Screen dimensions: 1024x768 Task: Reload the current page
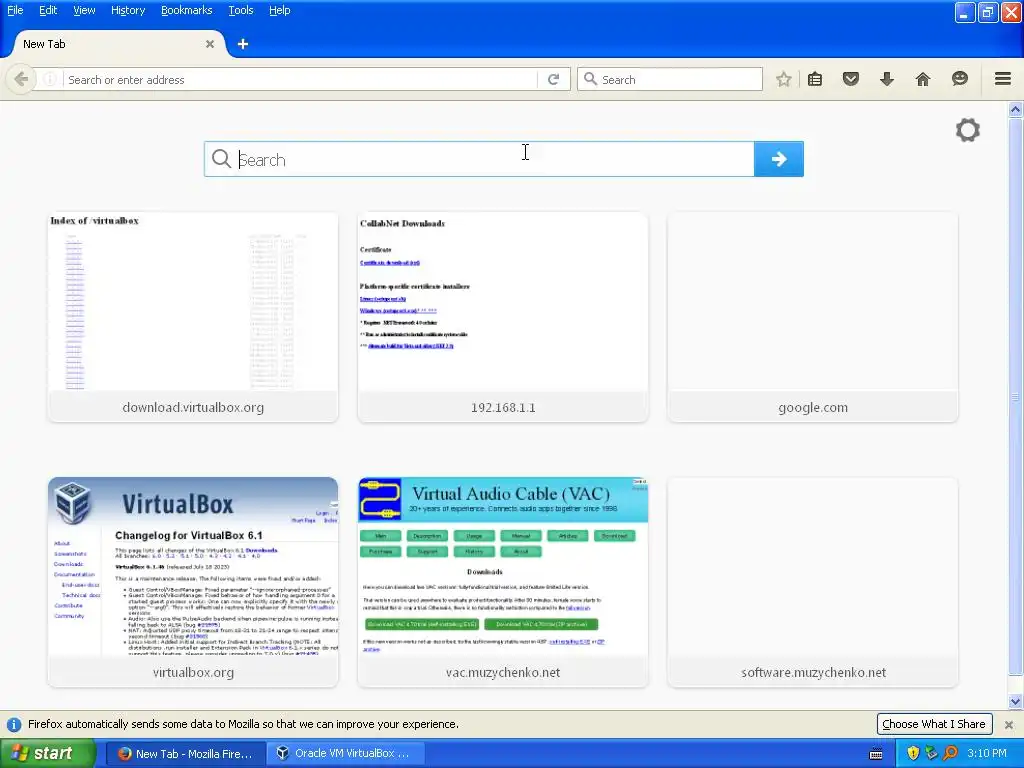pyautogui.click(x=553, y=79)
